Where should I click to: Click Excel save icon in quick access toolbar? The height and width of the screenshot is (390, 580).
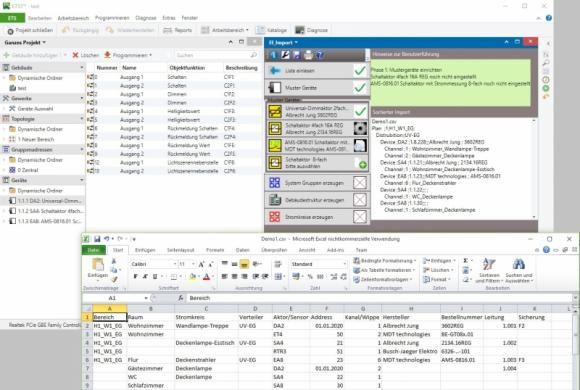coord(97,239)
